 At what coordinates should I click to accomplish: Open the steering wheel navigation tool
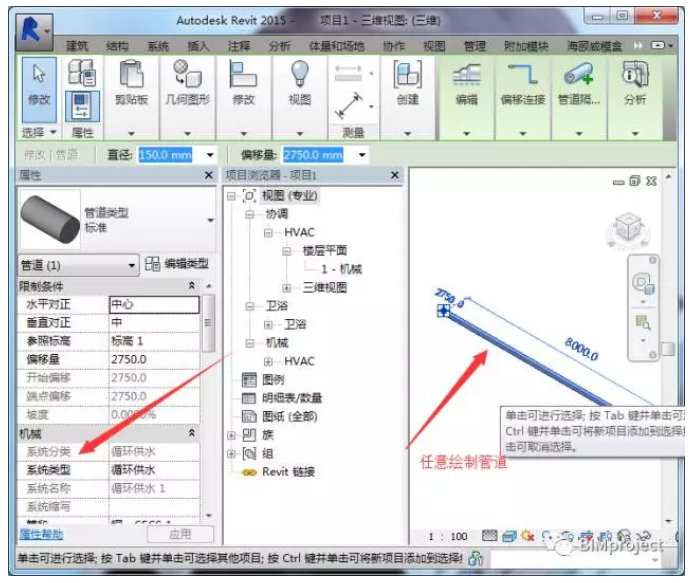[643, 283]
